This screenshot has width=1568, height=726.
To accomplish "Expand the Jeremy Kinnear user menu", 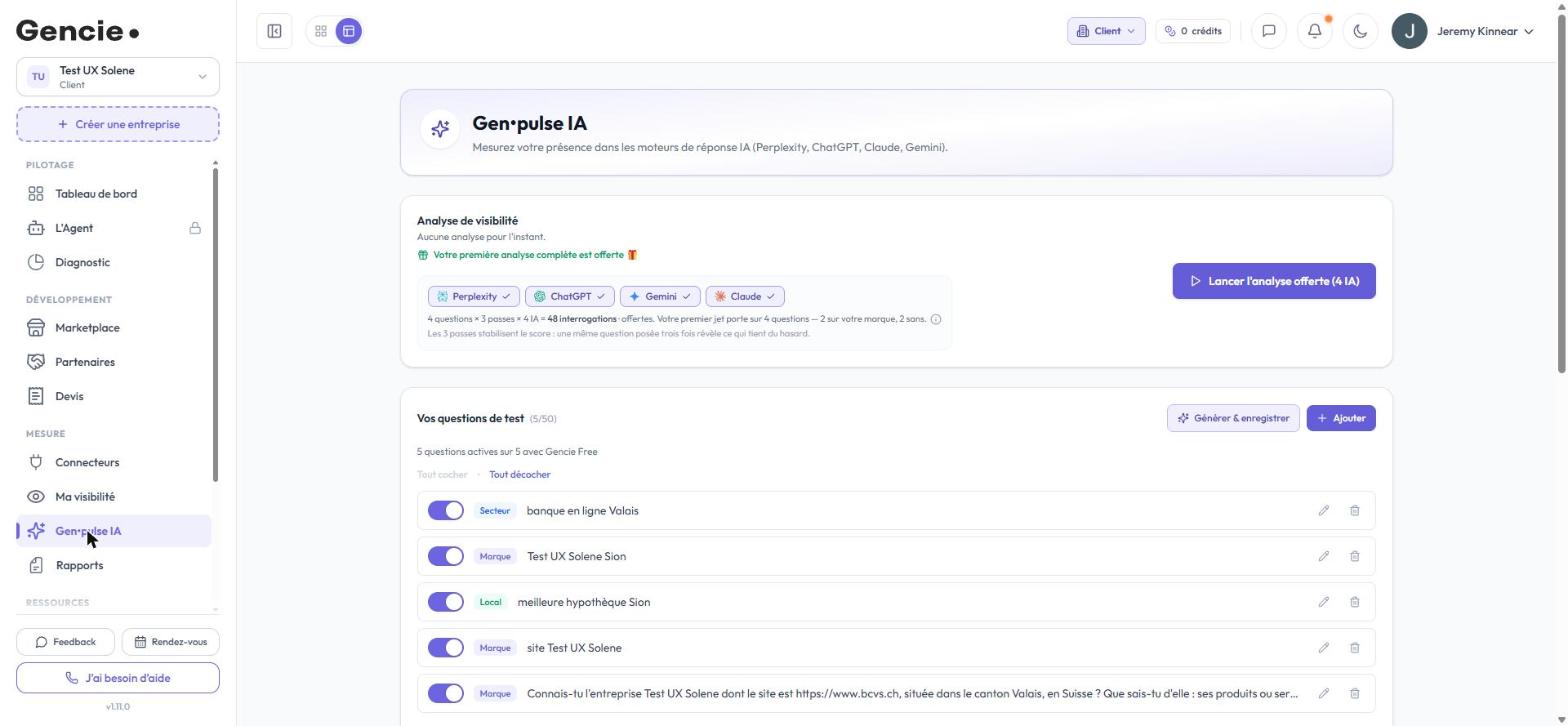I will pos(1485,31).
